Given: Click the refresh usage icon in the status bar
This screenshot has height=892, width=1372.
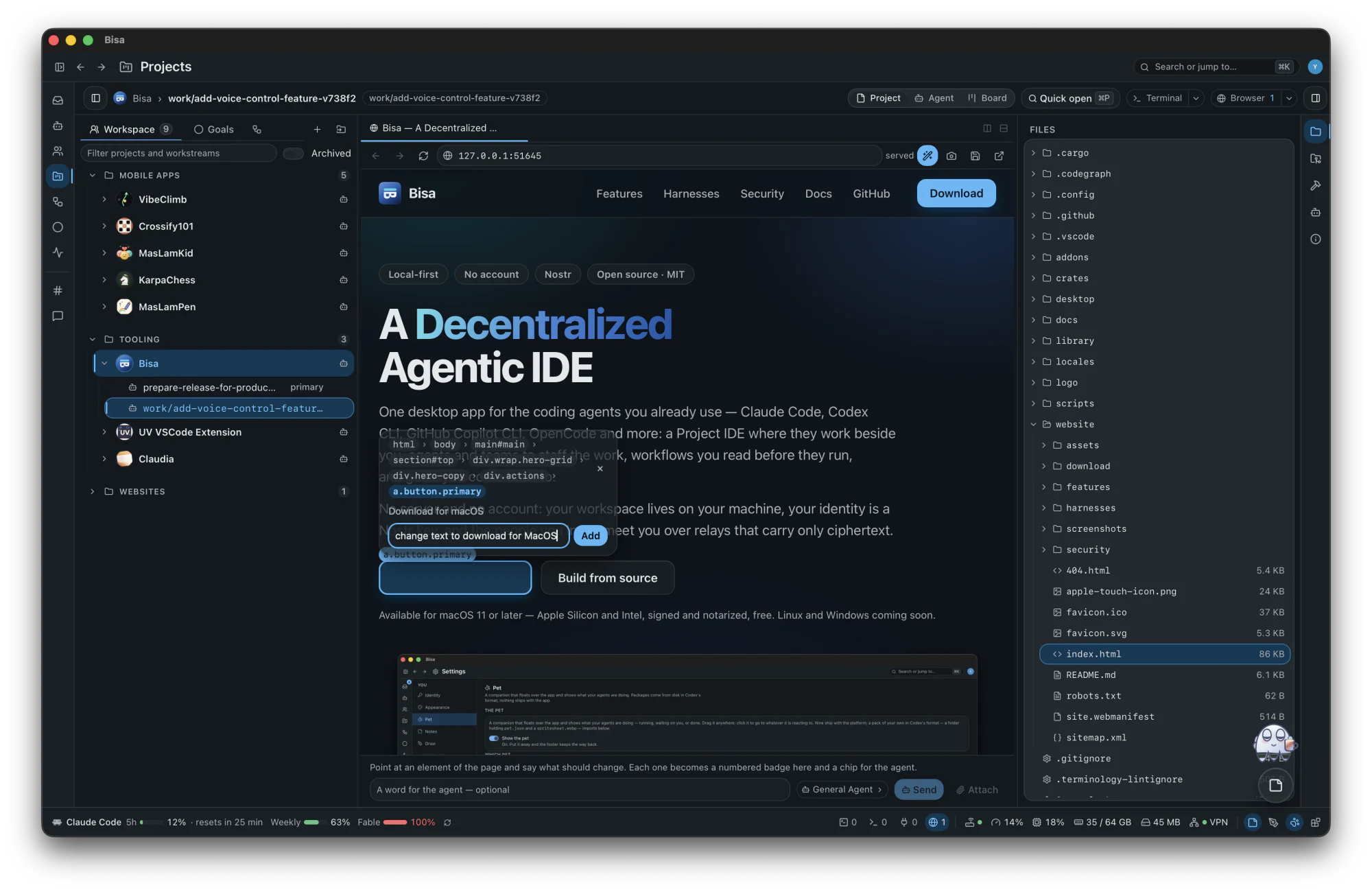Looking at the screenshot, I should click(x=447, y=822).
